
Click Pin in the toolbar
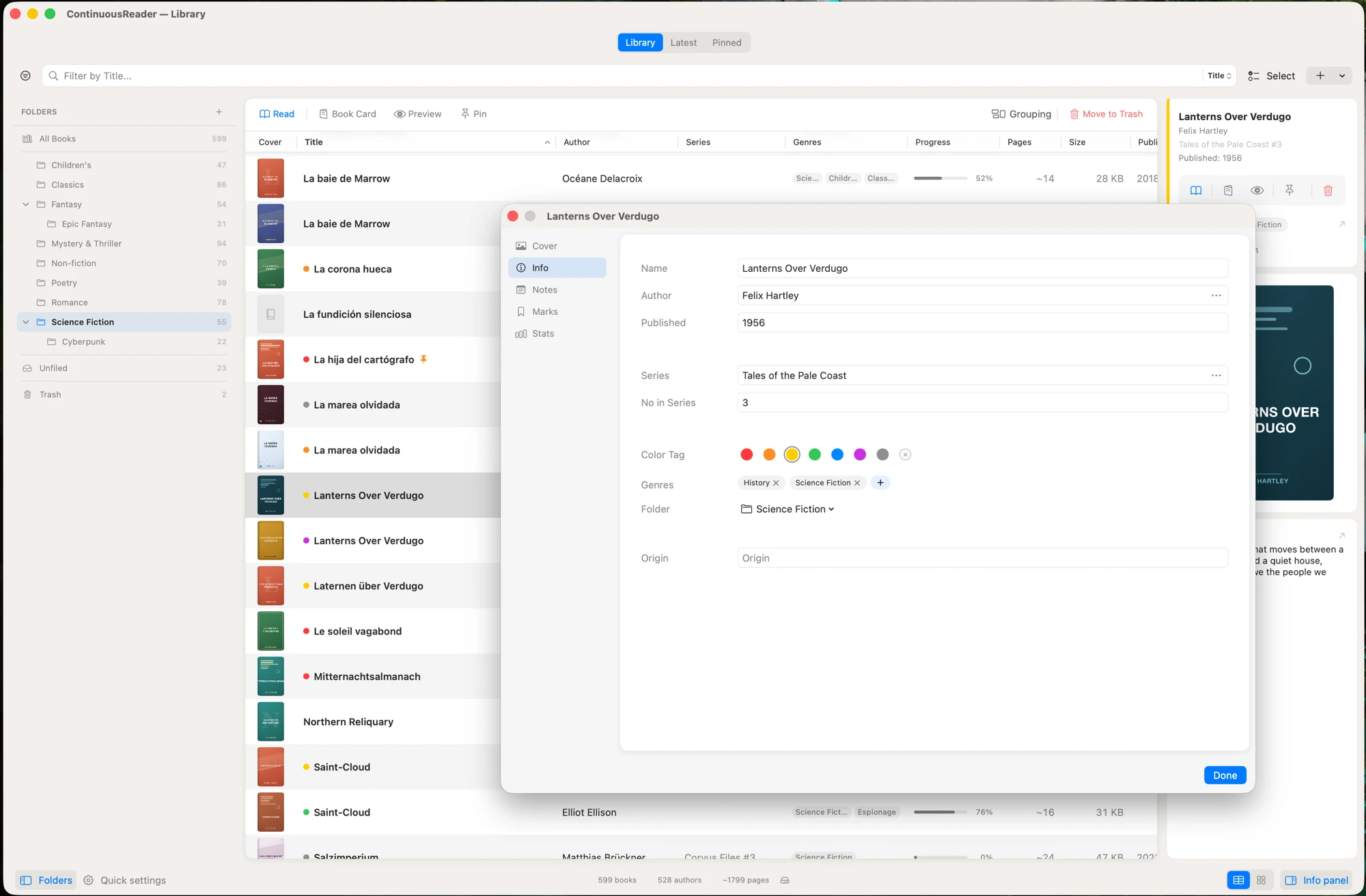click(x=473, y=114)
